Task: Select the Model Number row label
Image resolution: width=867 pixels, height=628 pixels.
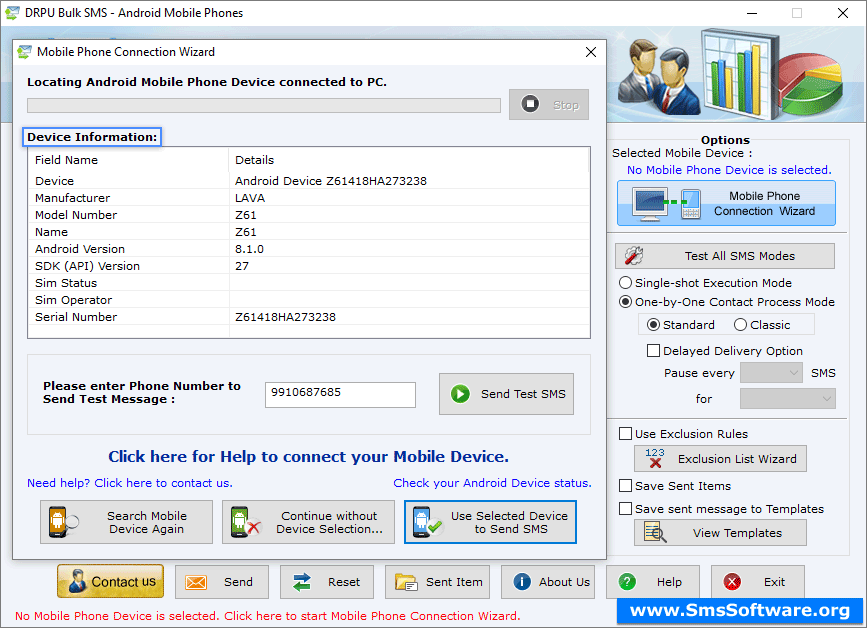Action: tap(76, 215)
